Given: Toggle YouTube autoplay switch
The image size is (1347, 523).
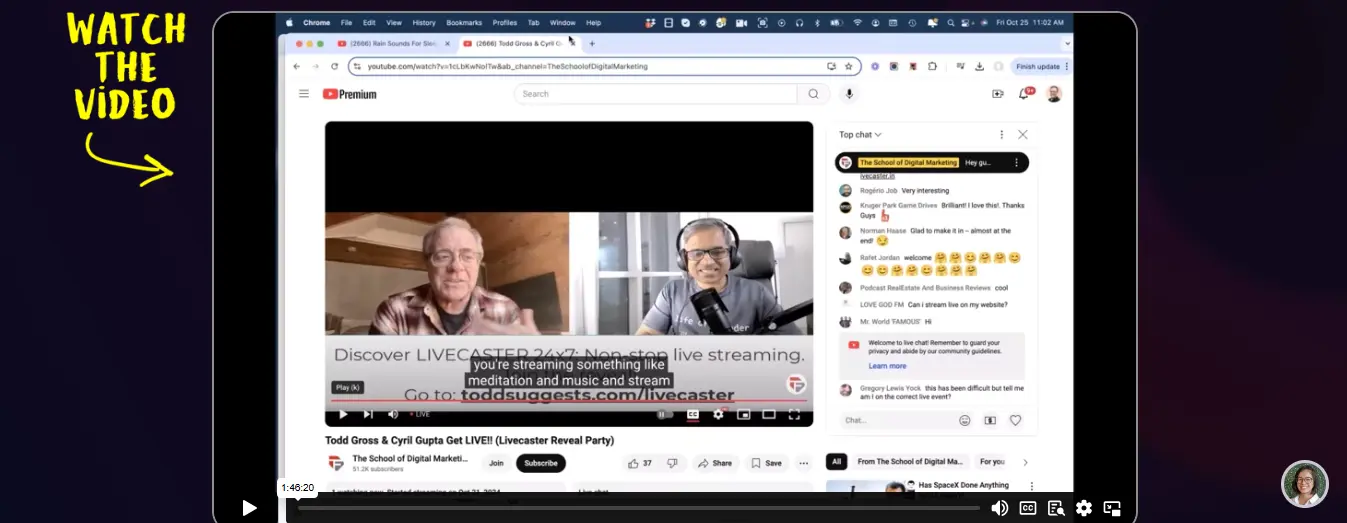Looking at the screenshot, I should pyautogui.click(x=665, y=414).
